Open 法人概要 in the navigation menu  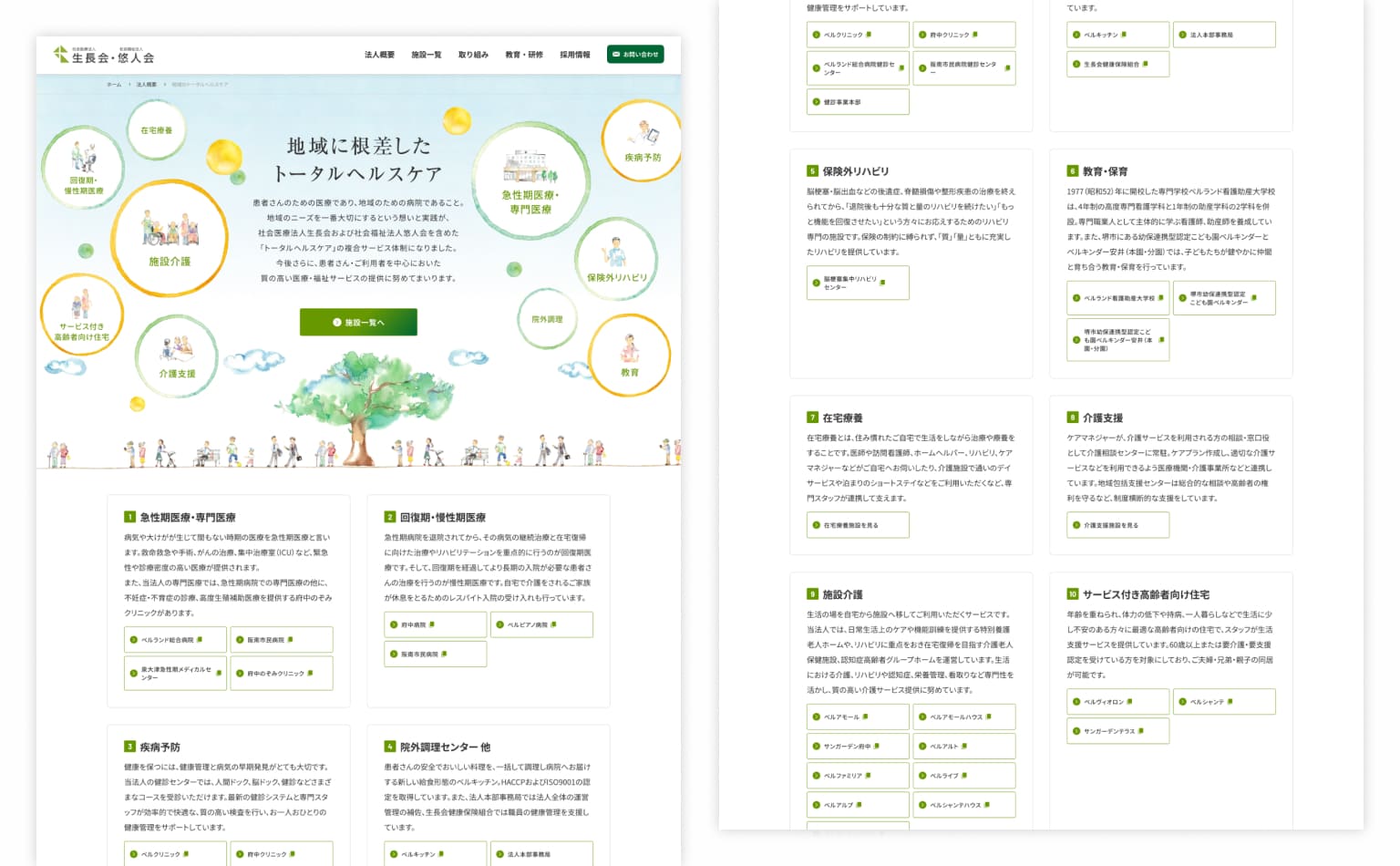pos(379,55)
